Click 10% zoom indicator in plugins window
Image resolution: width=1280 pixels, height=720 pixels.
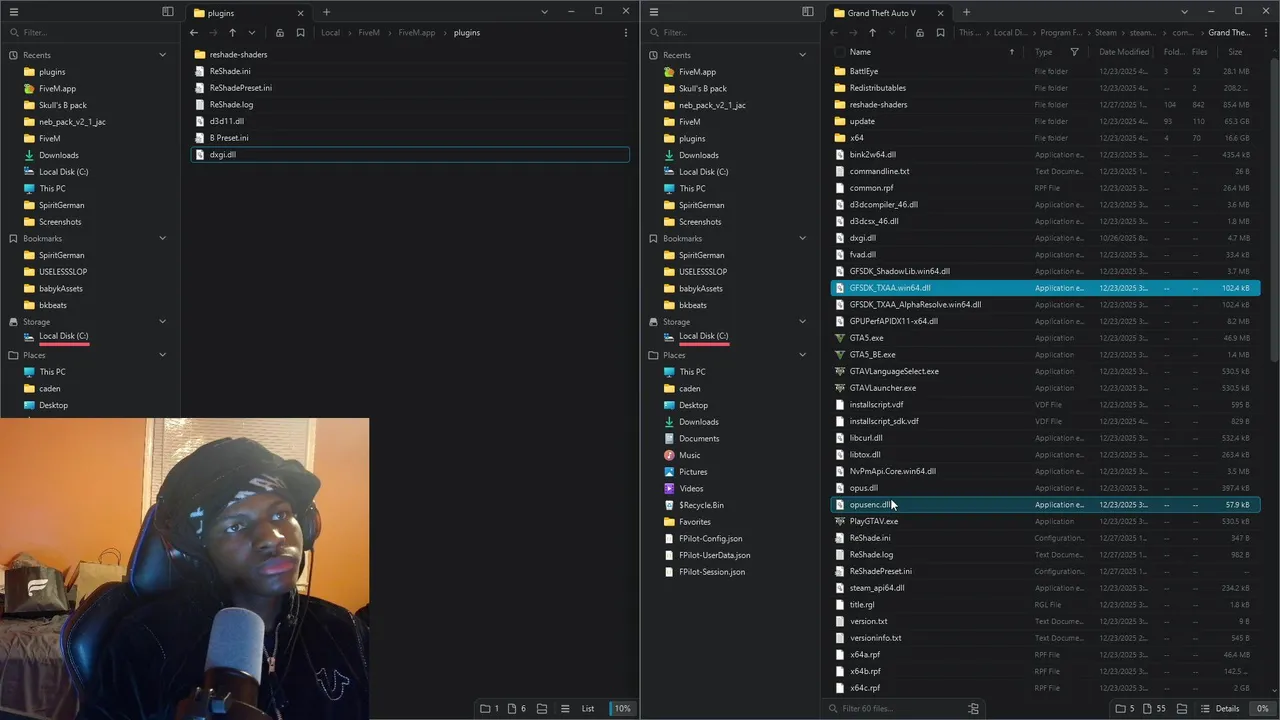click(622, 709)
